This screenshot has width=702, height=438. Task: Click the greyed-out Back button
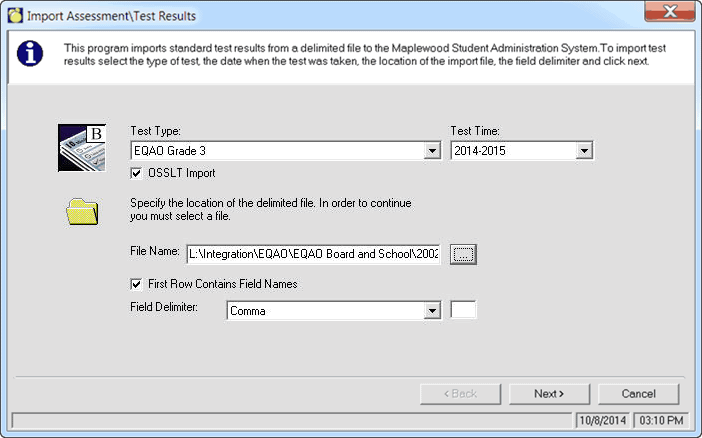coord(461,394)
